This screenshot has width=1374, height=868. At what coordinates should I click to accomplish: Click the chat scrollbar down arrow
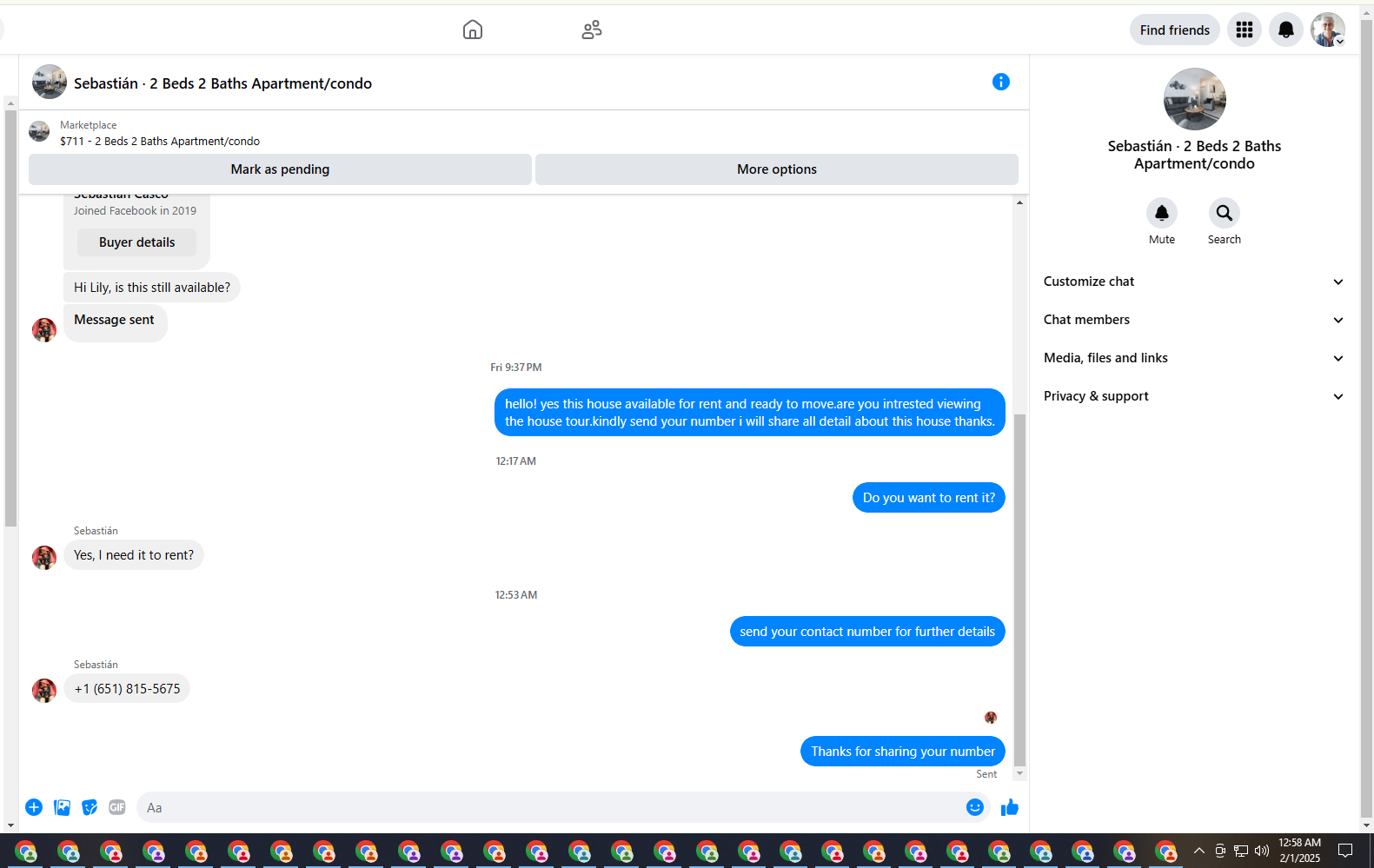tap(1020, 772)
